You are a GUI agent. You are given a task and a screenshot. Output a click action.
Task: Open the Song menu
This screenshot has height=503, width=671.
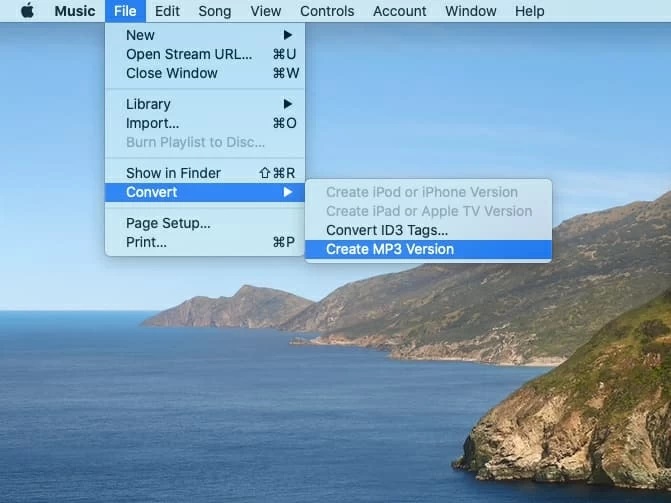coord(214,11)
